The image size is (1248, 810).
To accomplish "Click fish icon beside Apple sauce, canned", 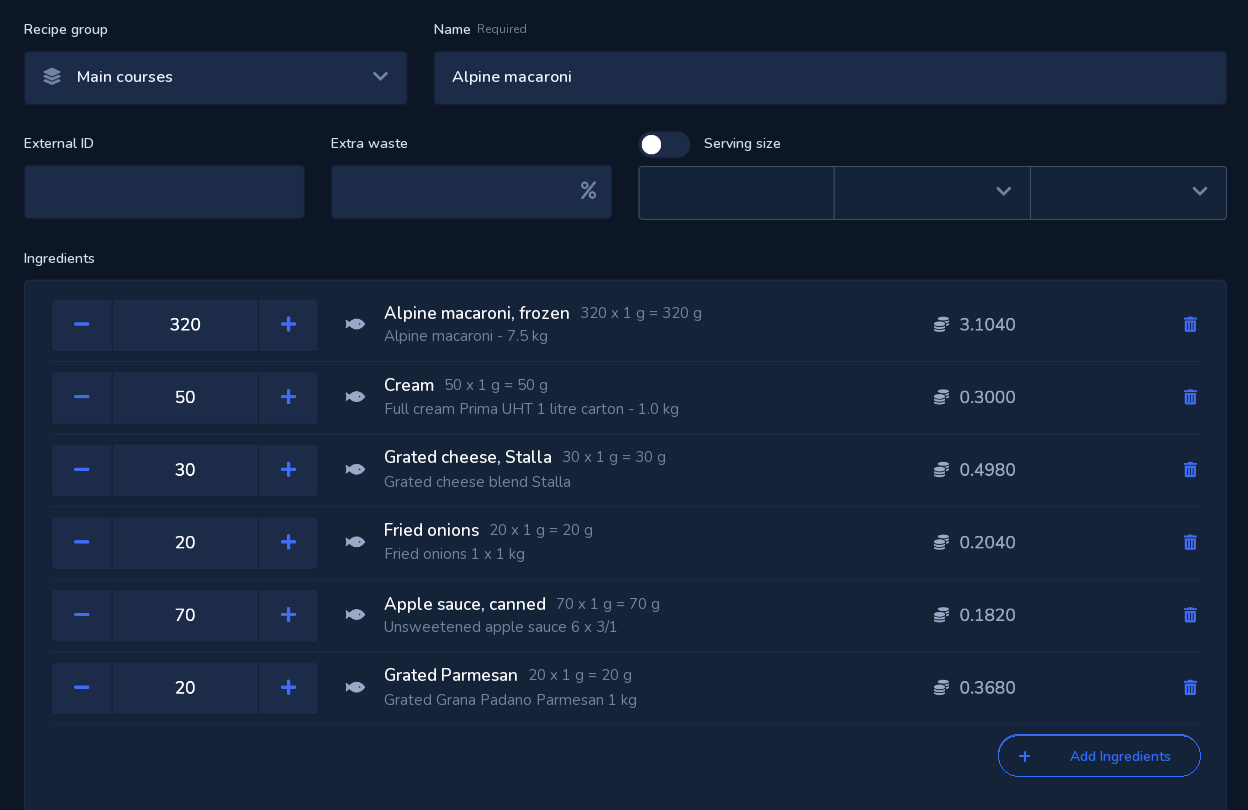I will [x=355, y=615].
